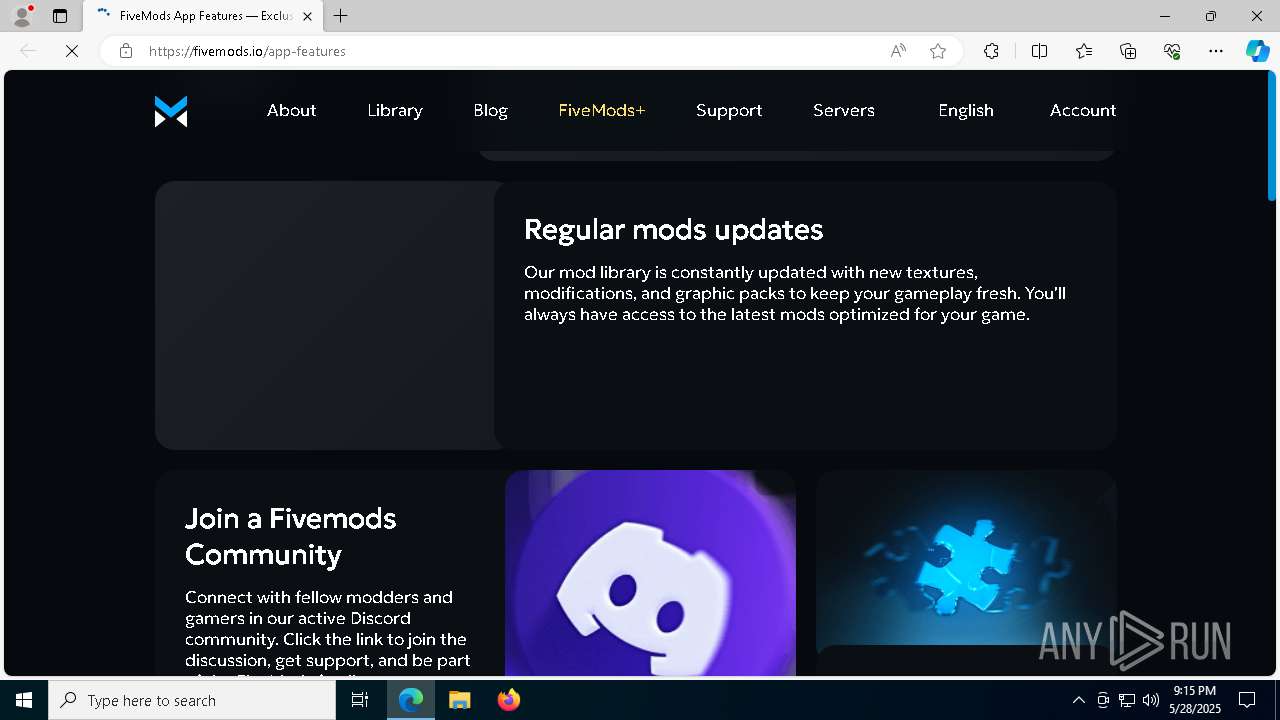1280x720 pixels.
Task: Stop loading the page
Action: pos(72,51)
